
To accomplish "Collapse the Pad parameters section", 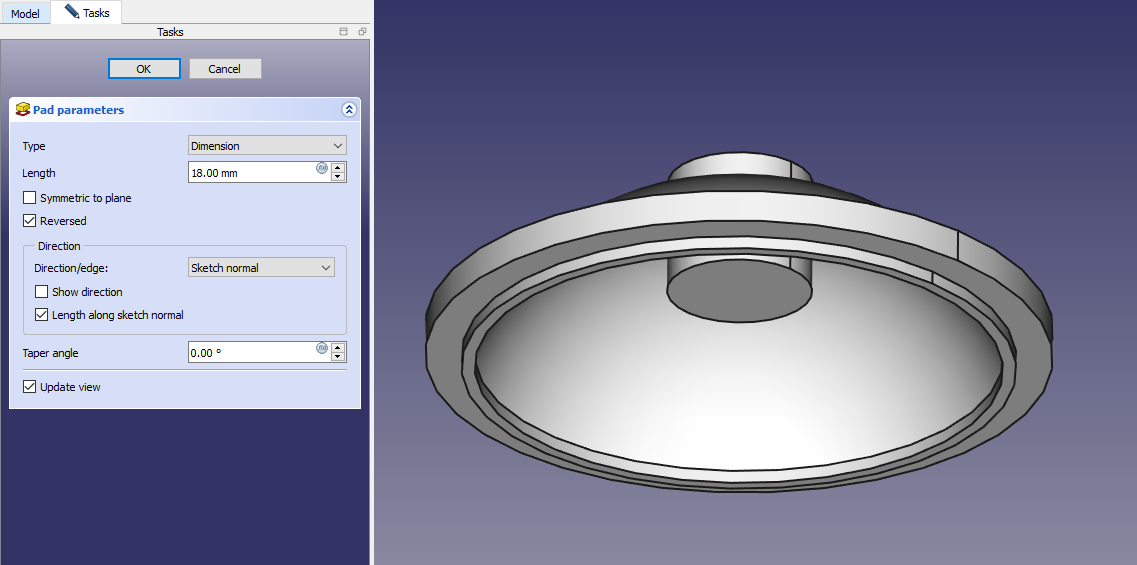I will pos(348,110).
